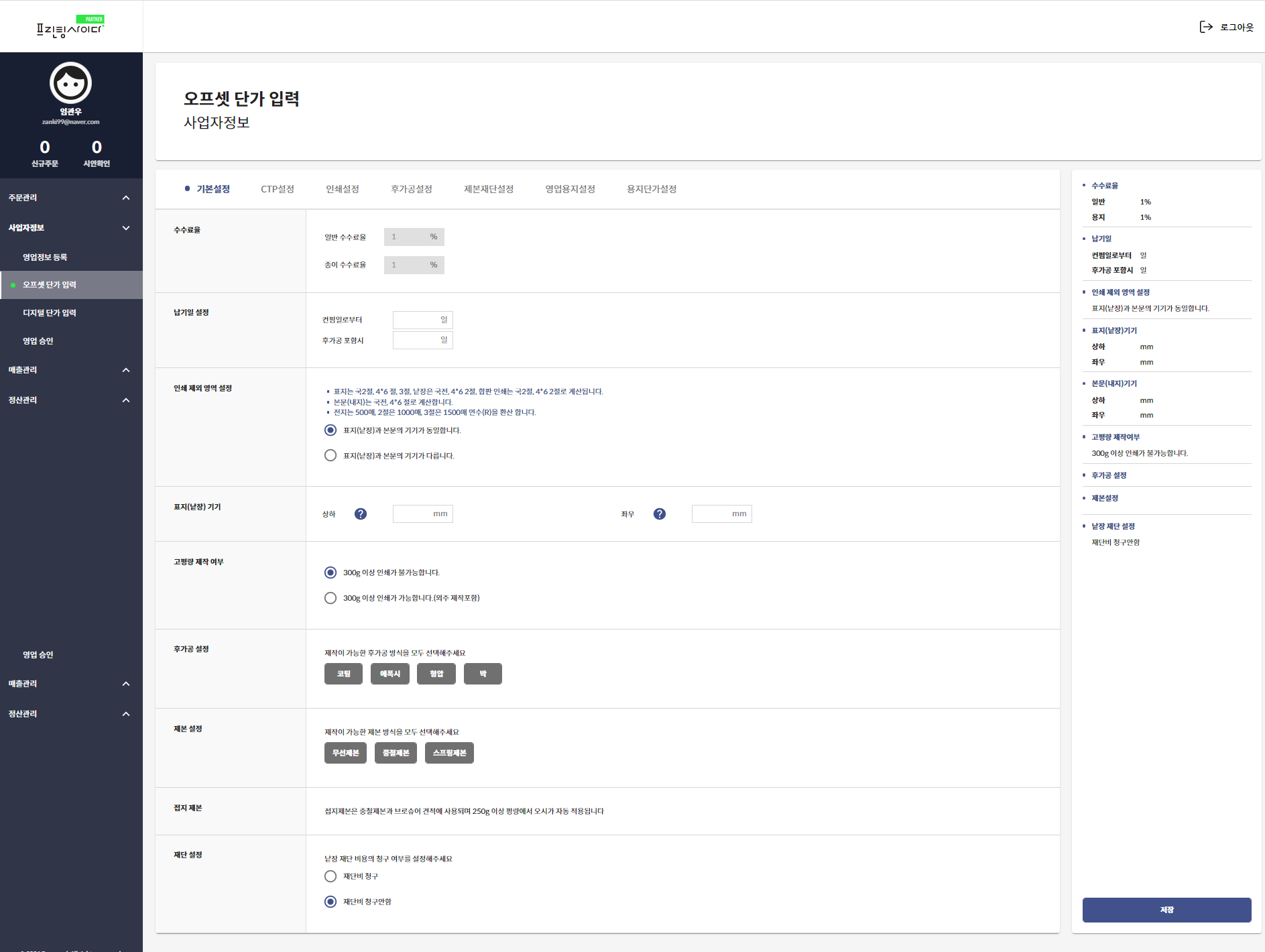Select '표지(낱장)과 본문의 기기가 다릅니다' radio option

click(x=330, y=456)
